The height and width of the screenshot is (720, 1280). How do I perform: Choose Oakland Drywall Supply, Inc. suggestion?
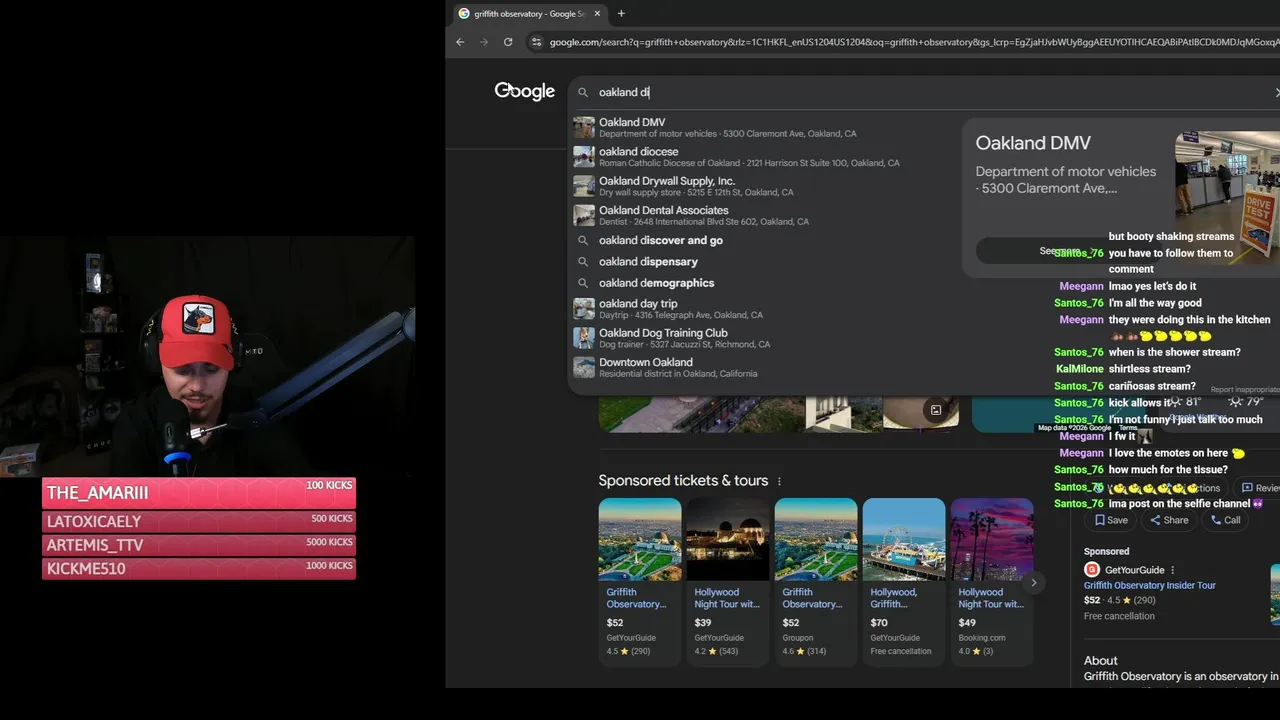coord(764,186)
